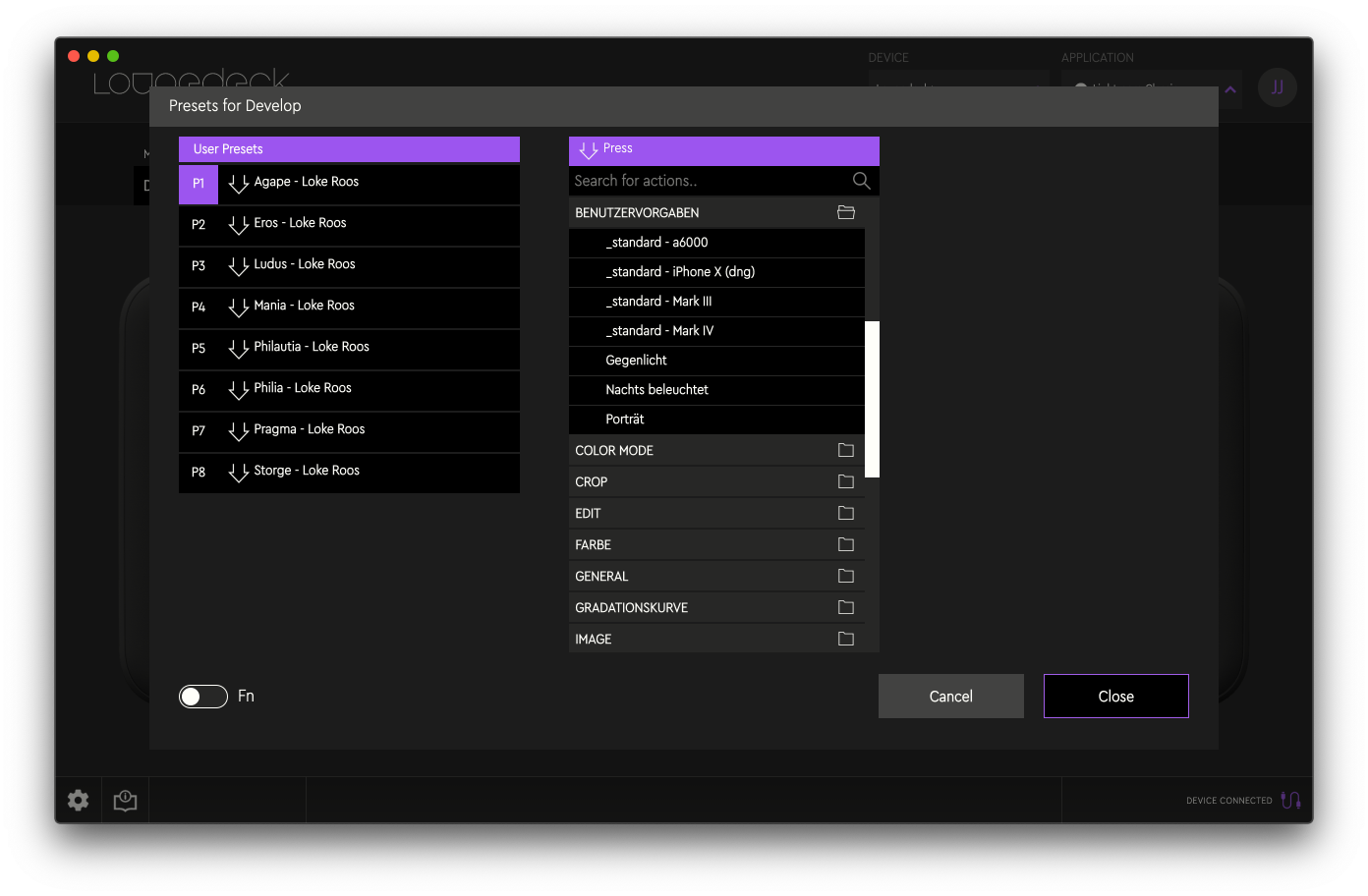Choose the _standard - a6000 preset
The width and height of the screenshot is (1368, 896).
coord(716,243)
